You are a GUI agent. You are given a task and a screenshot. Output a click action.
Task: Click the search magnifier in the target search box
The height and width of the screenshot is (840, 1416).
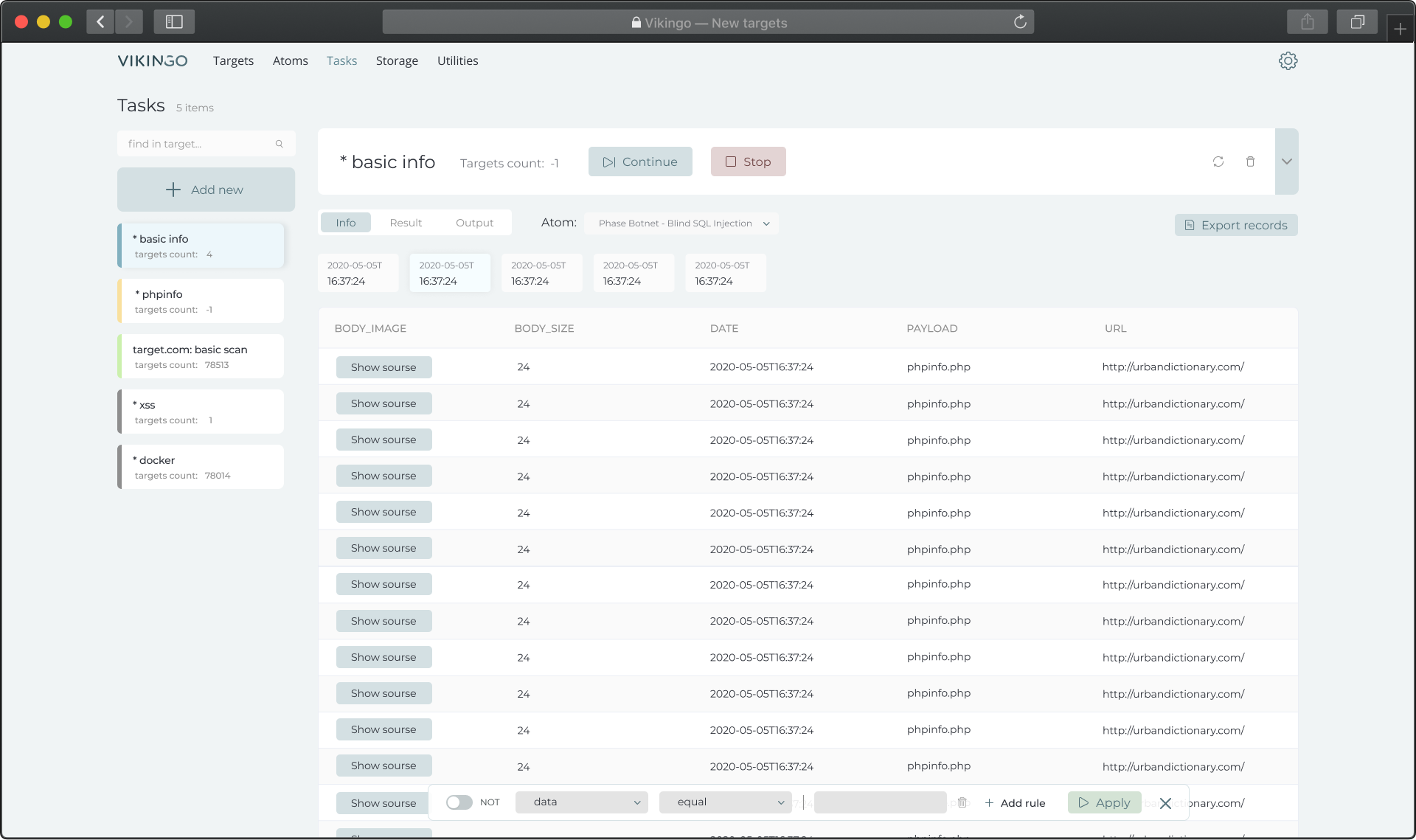click(280, 144)
